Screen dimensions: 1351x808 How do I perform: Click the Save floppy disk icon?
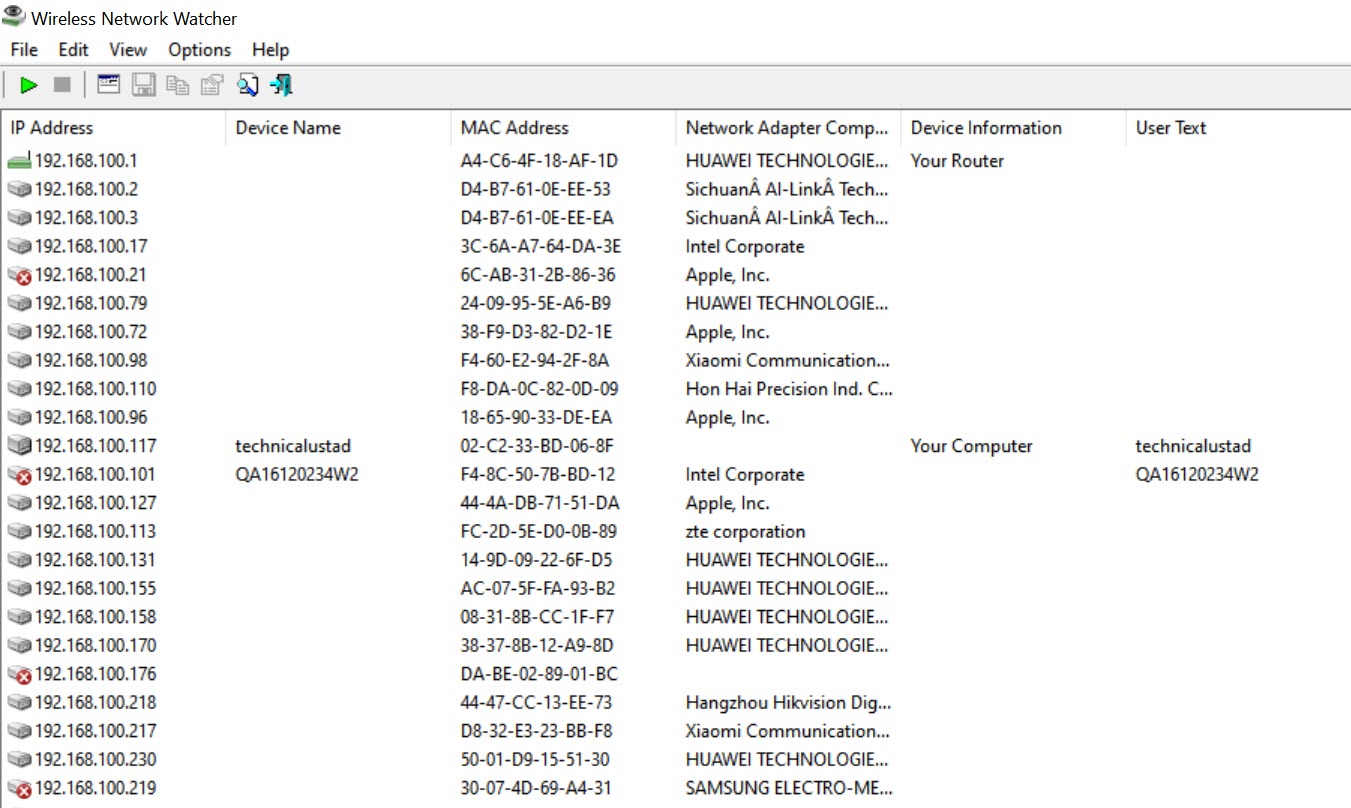[x=144, y=85]
